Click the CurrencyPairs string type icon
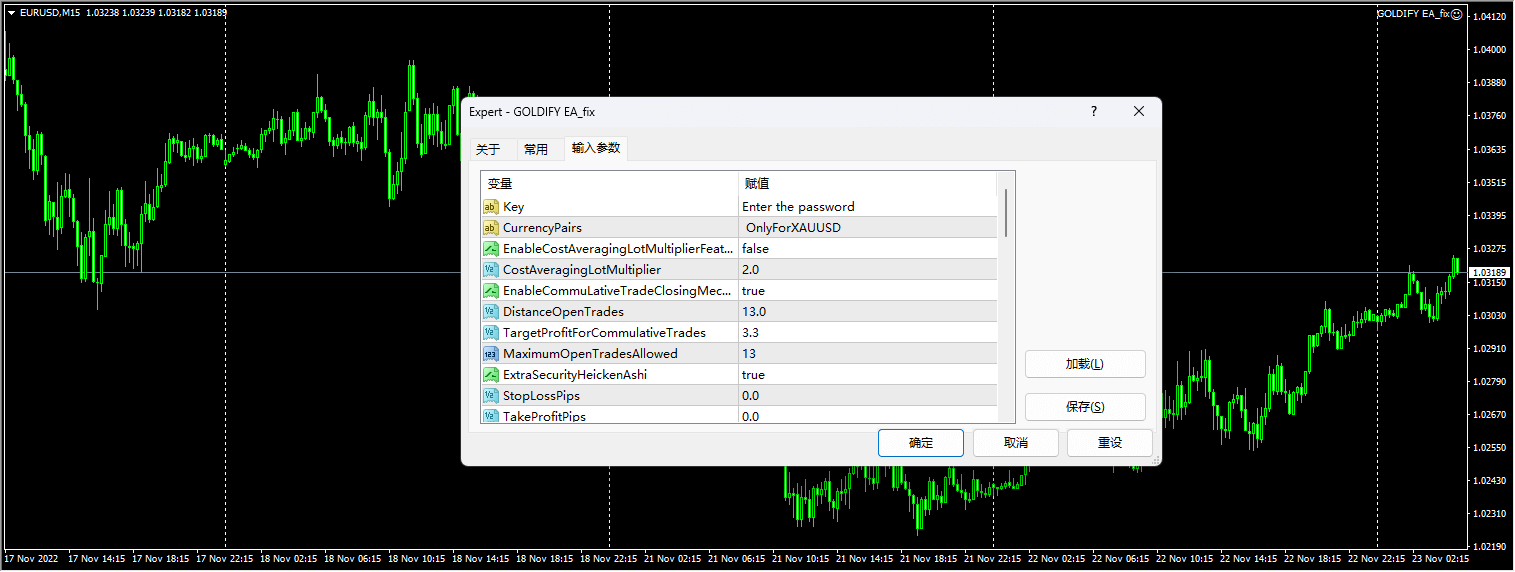Screen dimensions: 1515x572 click(491, 228)
